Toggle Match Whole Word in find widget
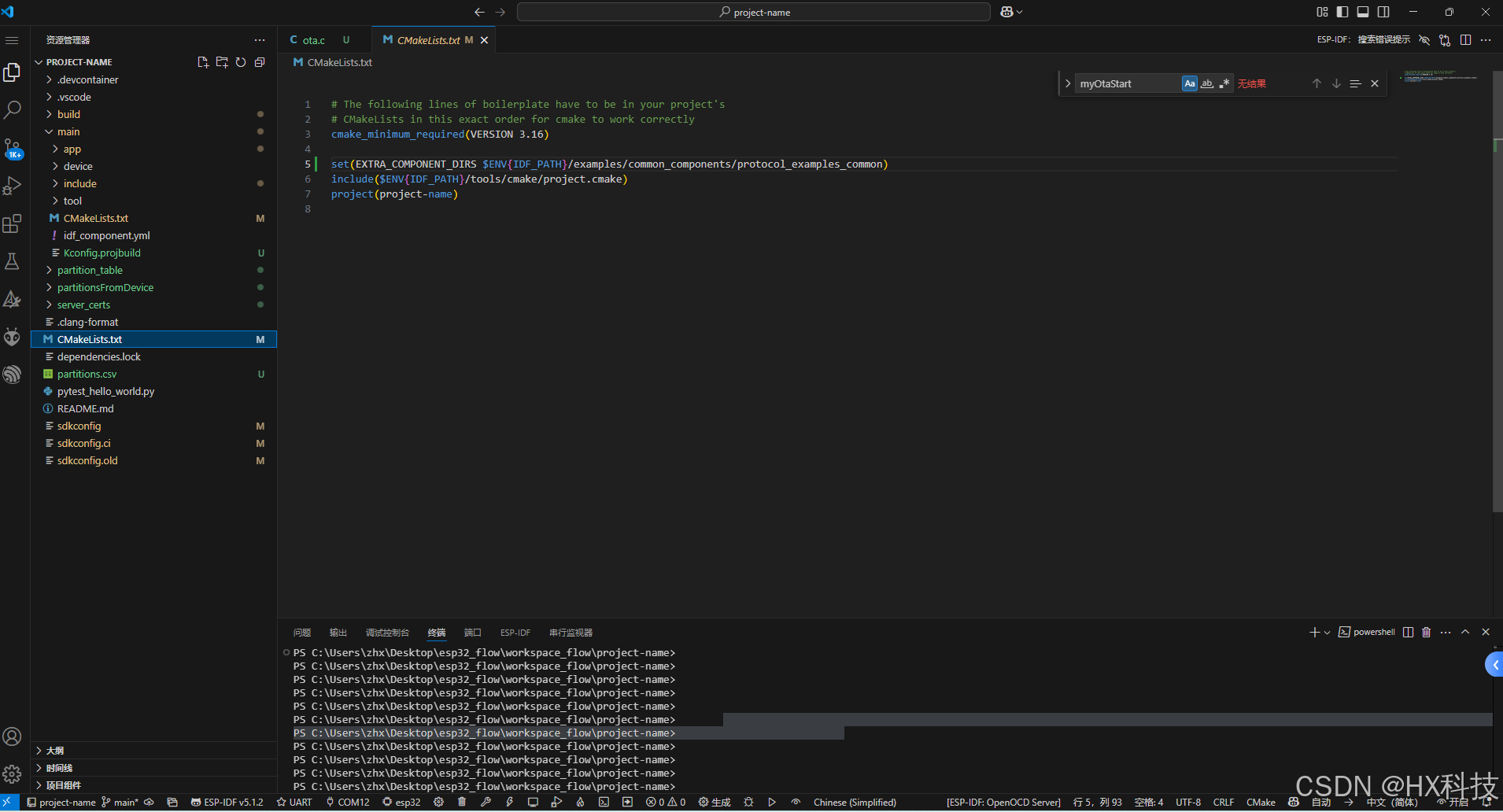Image resolution: width=1503 pixels, height=812 pixels. pyautogui.click(x=1207, y=83)
